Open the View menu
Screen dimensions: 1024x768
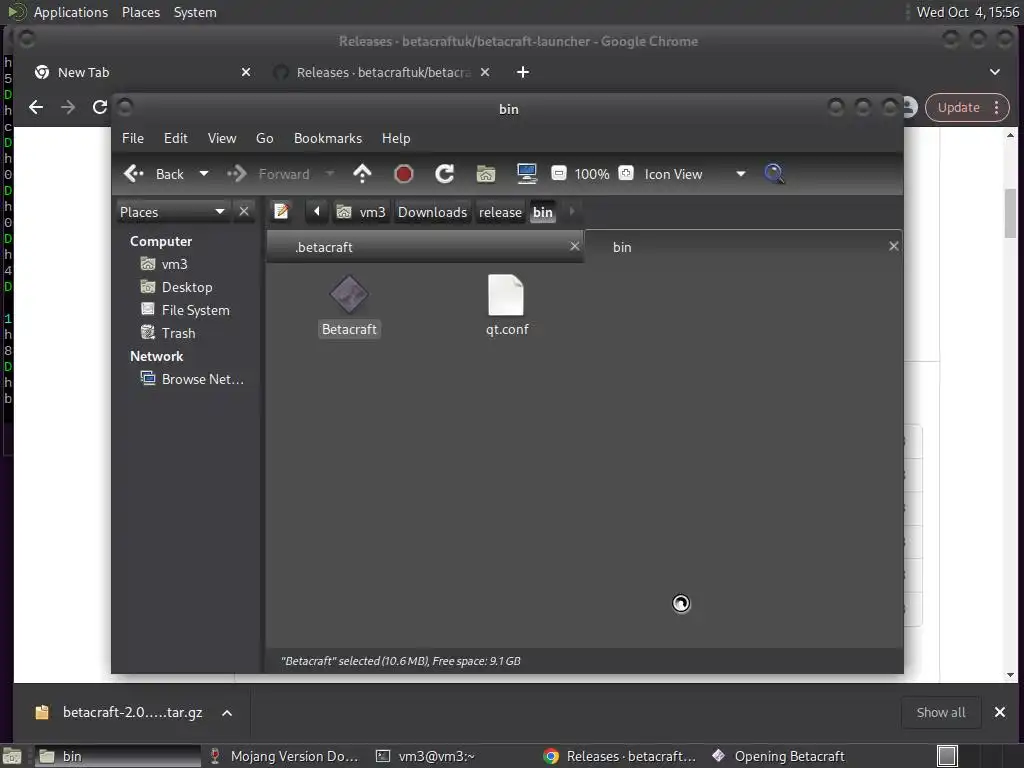tap(222, 138)
